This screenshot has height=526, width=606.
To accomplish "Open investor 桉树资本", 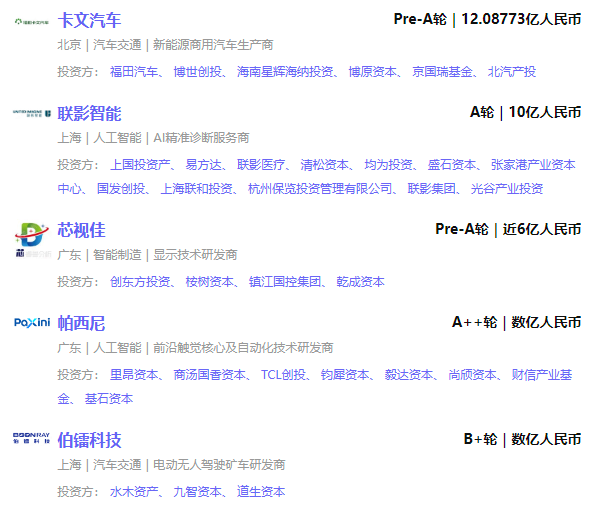I will pyautogui.click(x=210, y=282).
